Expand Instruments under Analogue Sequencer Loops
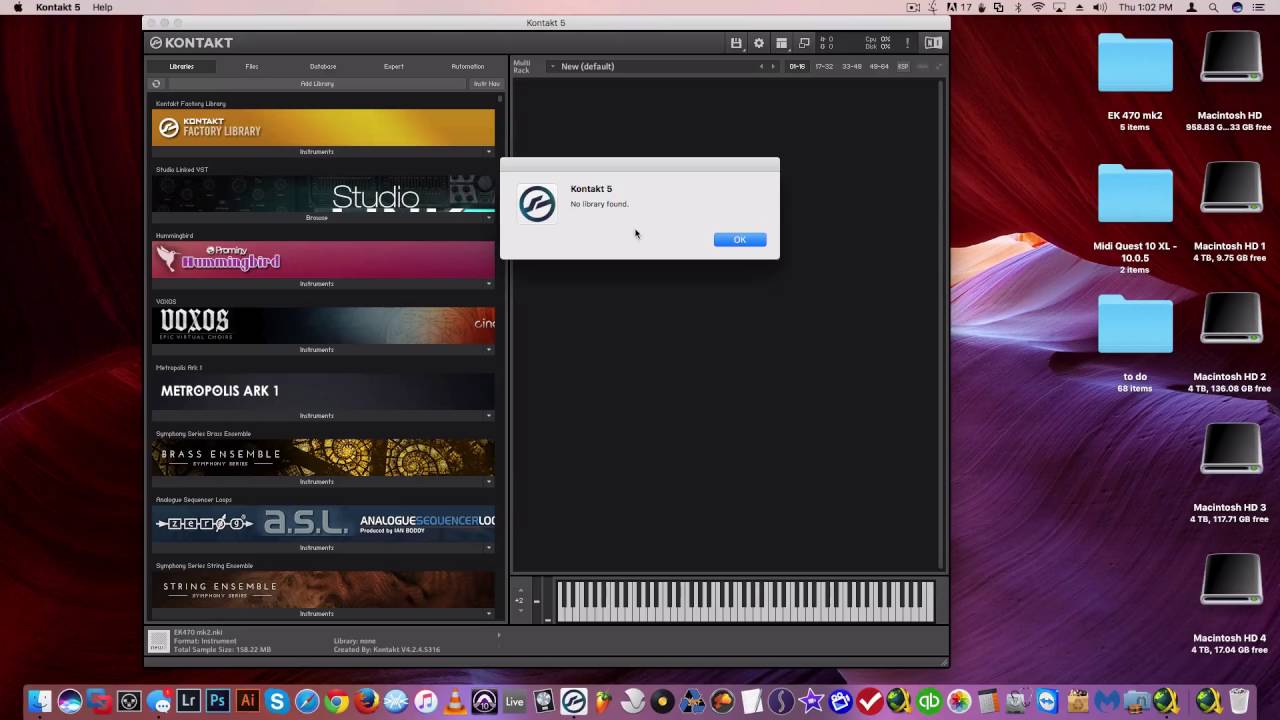Image resolution: width=1280 pixels, height=720 pixels. coord(323,547)
